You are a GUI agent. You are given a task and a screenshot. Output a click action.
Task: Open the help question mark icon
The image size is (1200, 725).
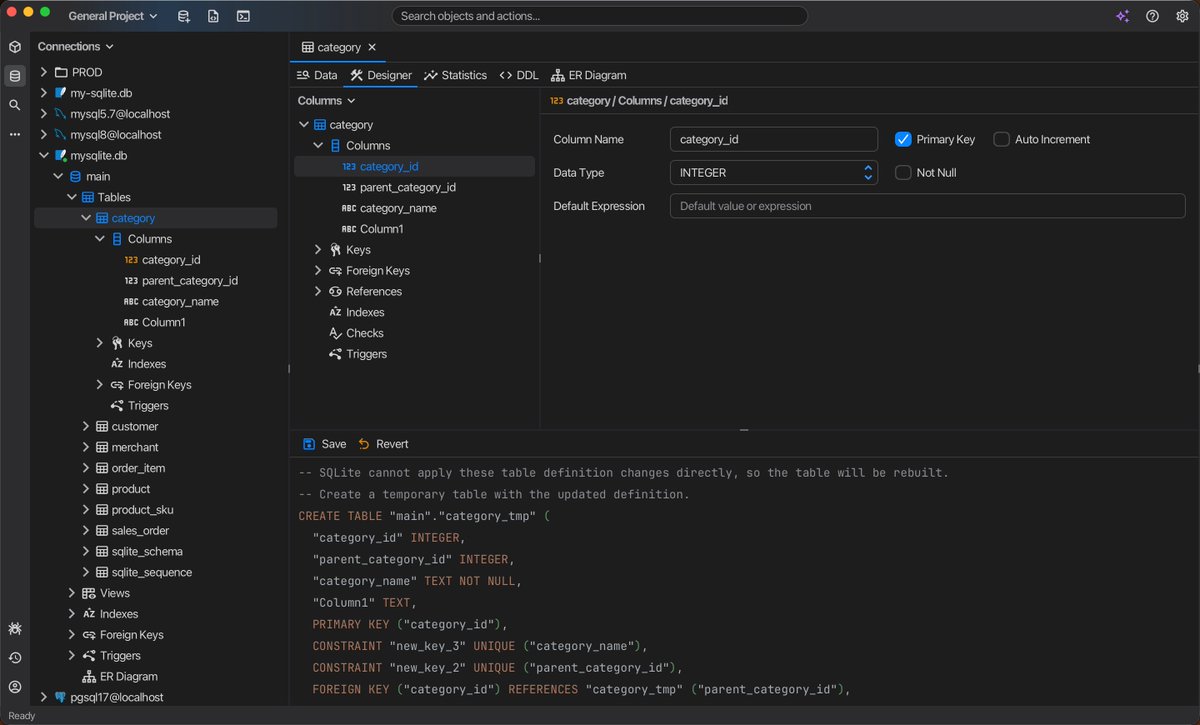(x=1152, y=16)
